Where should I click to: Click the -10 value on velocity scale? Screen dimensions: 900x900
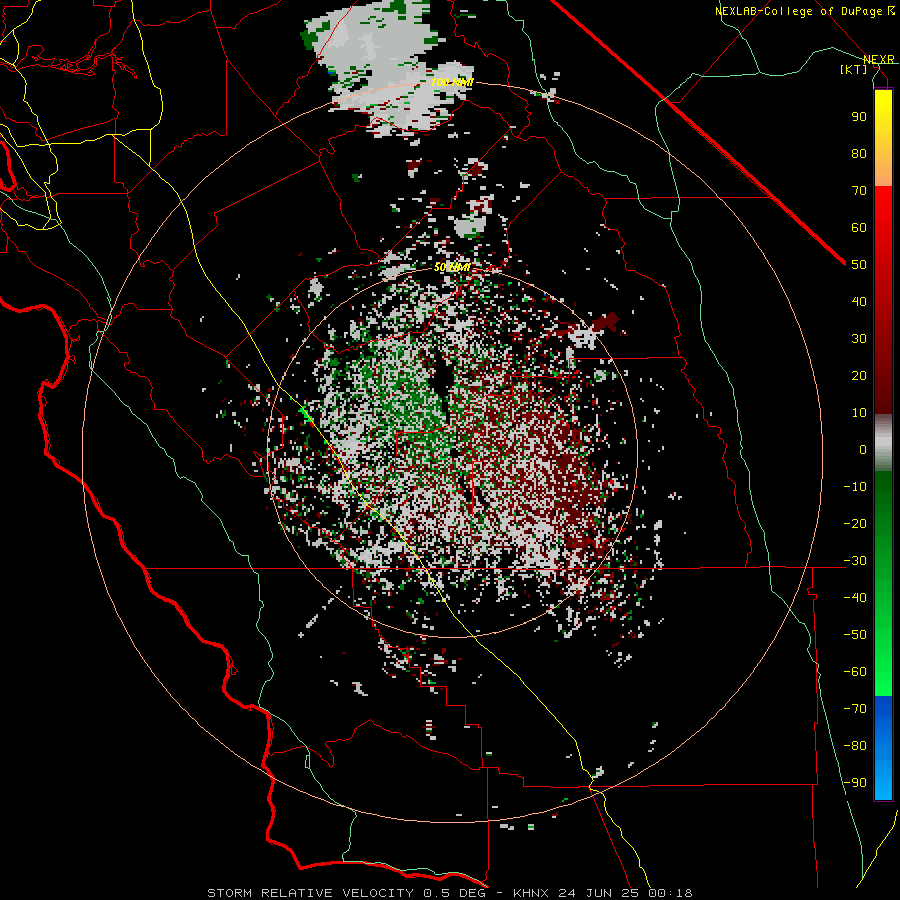coord(855,487)
